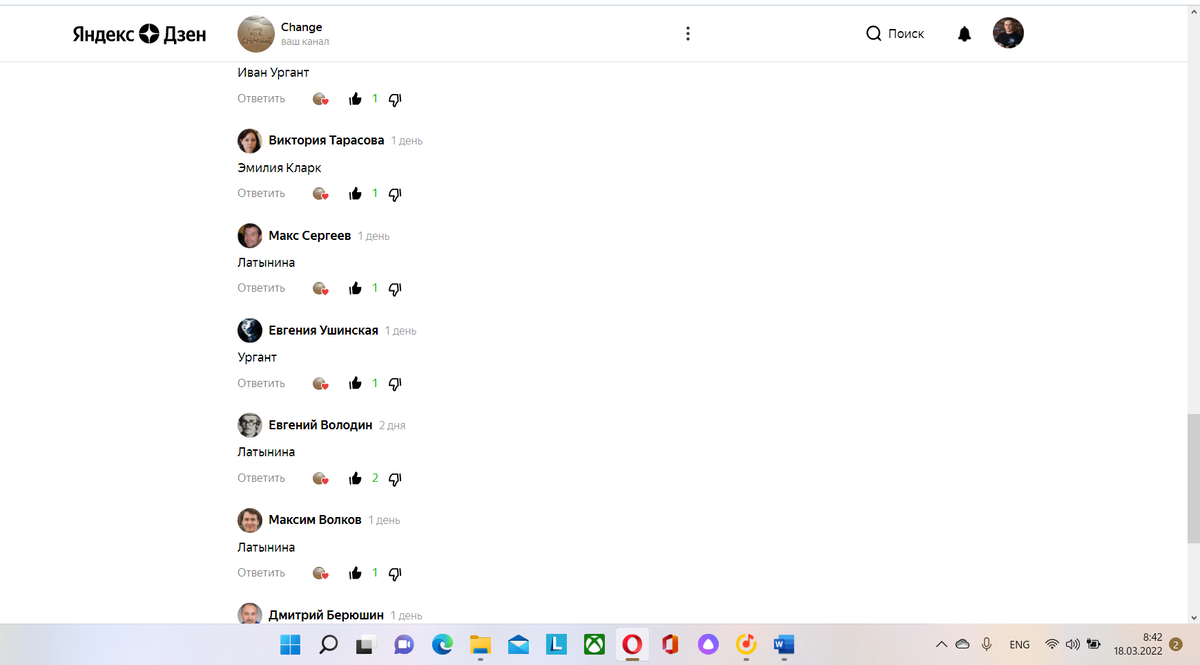
Task: Click author heart on Евгения Ушинская's comment
Action: 320,383
